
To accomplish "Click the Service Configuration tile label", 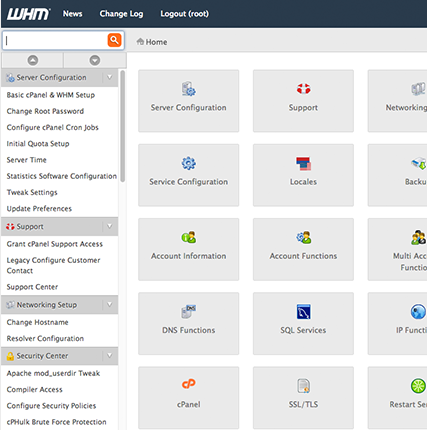I will [x=189, y=182].
